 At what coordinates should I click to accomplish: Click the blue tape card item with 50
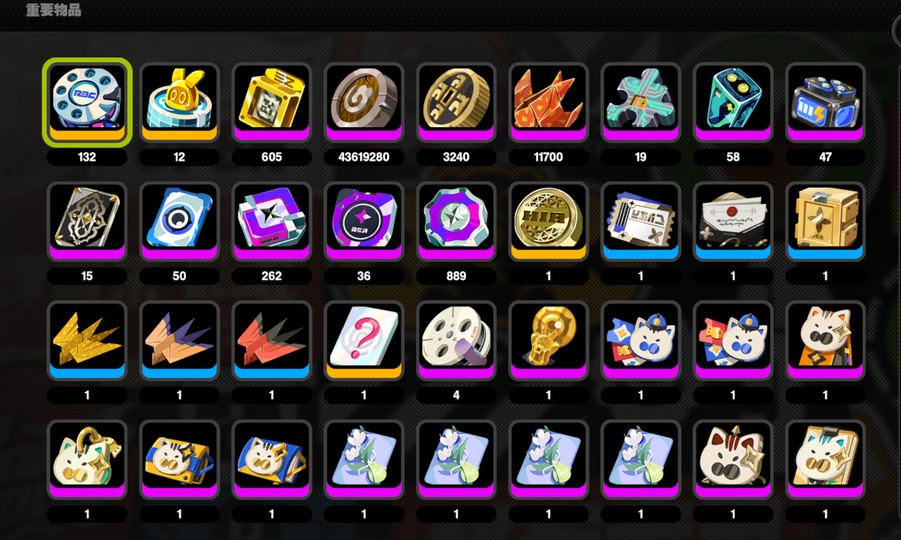[179, 221]
